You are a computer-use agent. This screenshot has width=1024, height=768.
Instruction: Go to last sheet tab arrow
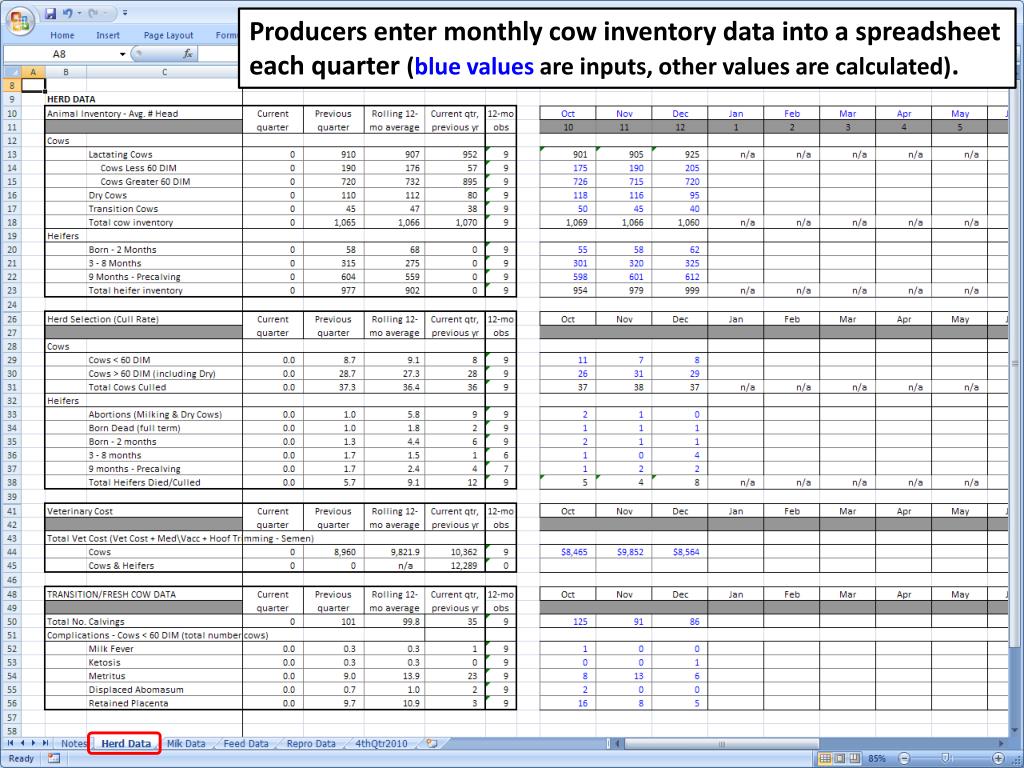(45, 743)
